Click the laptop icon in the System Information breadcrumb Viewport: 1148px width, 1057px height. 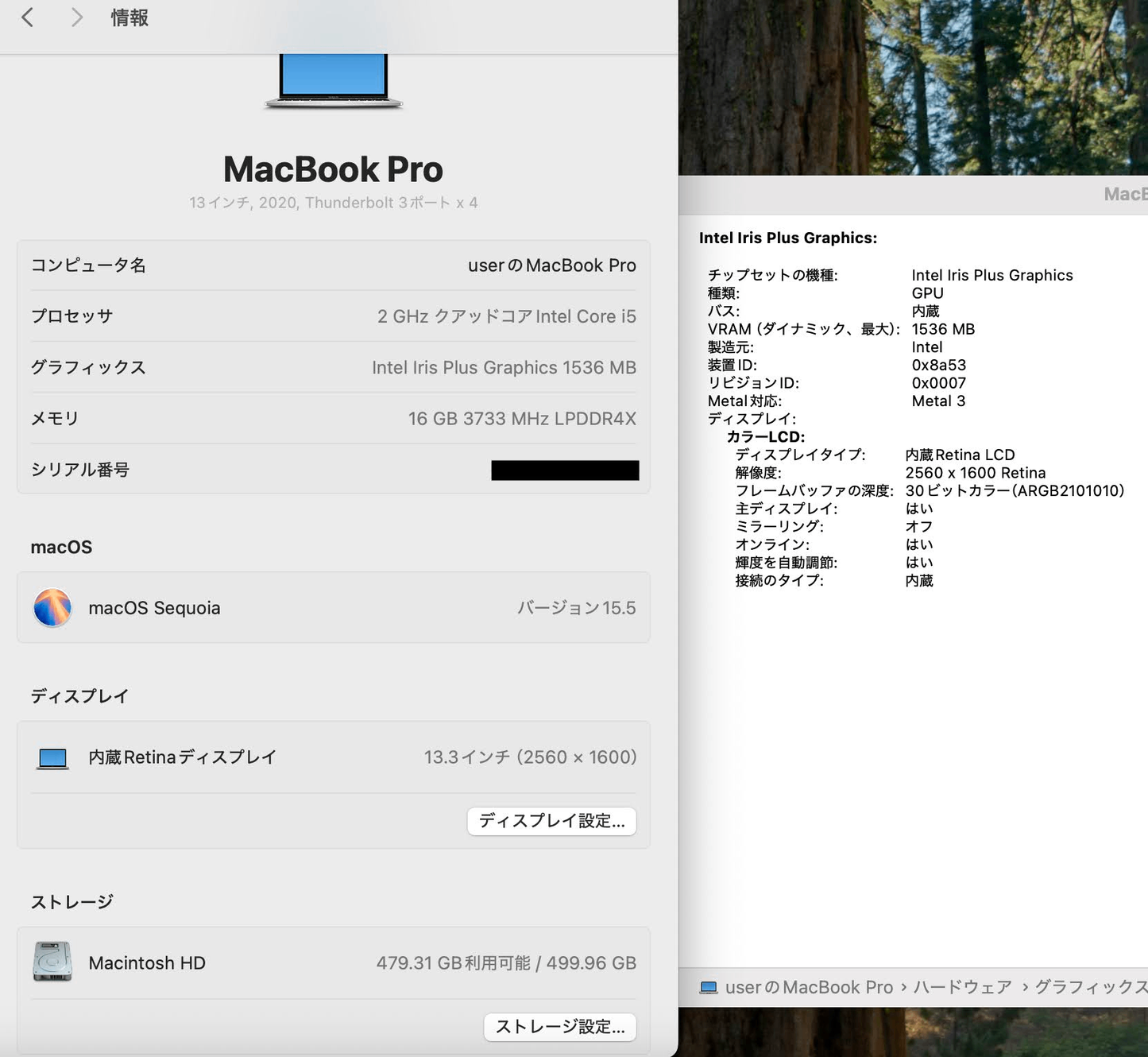[x=709, y=986]
